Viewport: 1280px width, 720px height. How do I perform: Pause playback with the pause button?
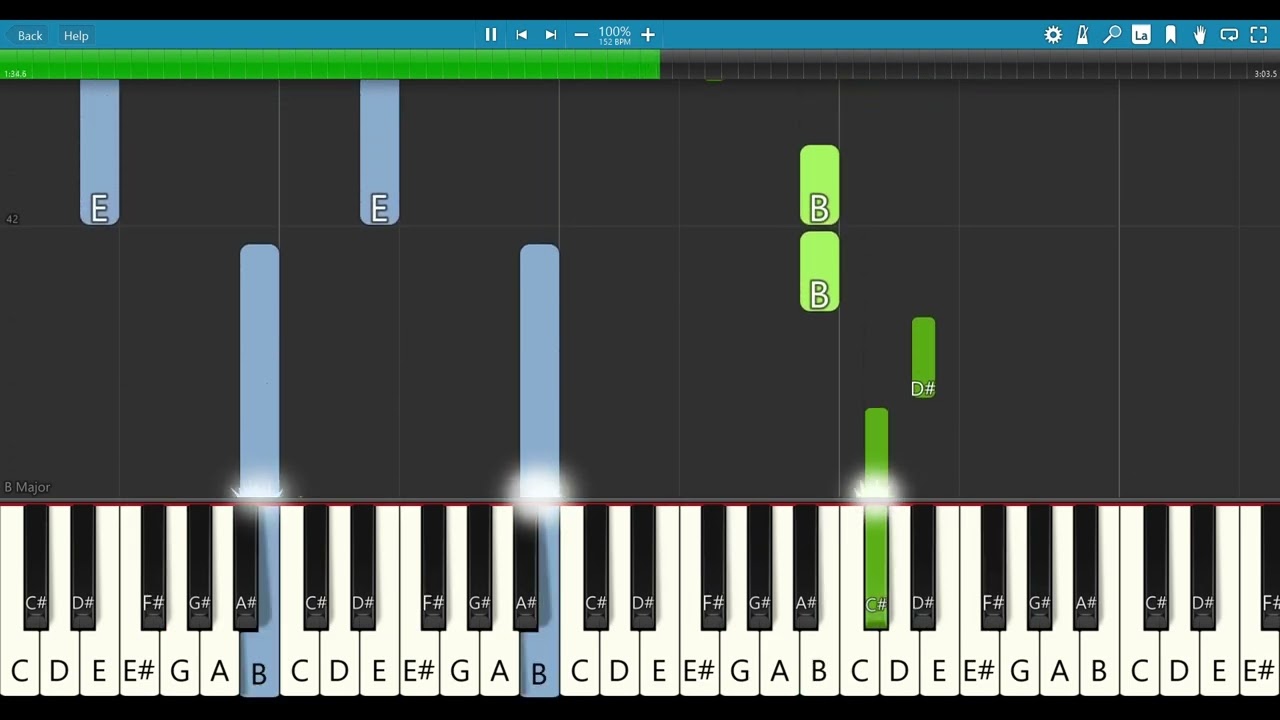[x=490, y=35]
